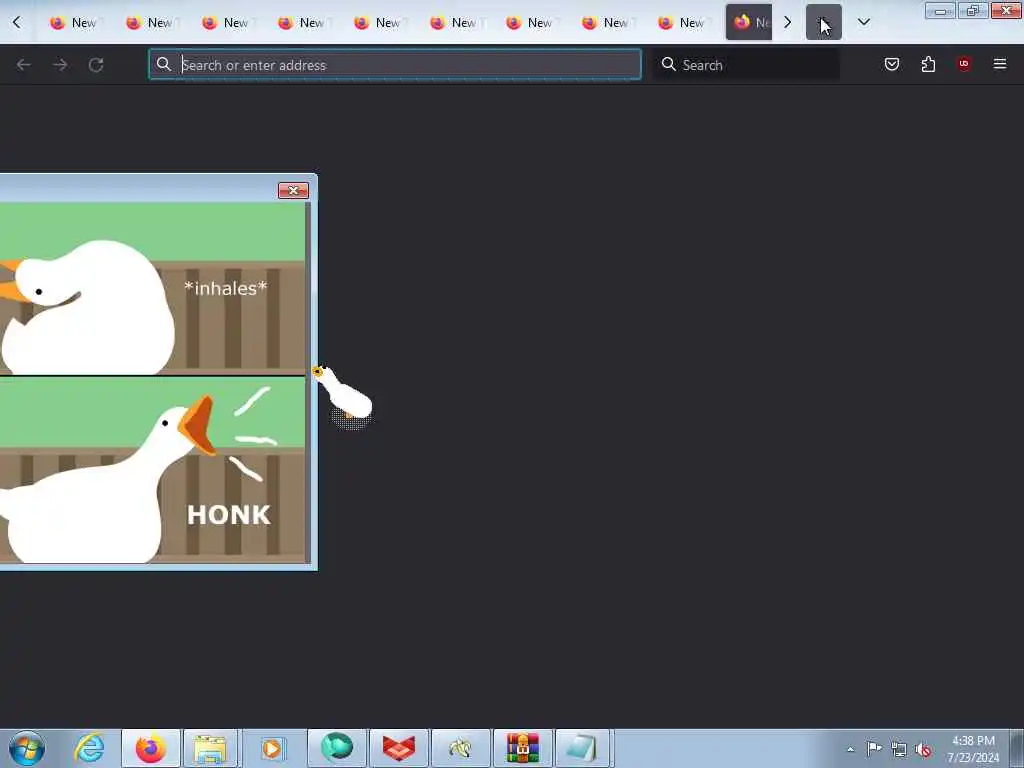Click the Show desktop strip
The image size is (1024, 768).
tap(1017, 749)
